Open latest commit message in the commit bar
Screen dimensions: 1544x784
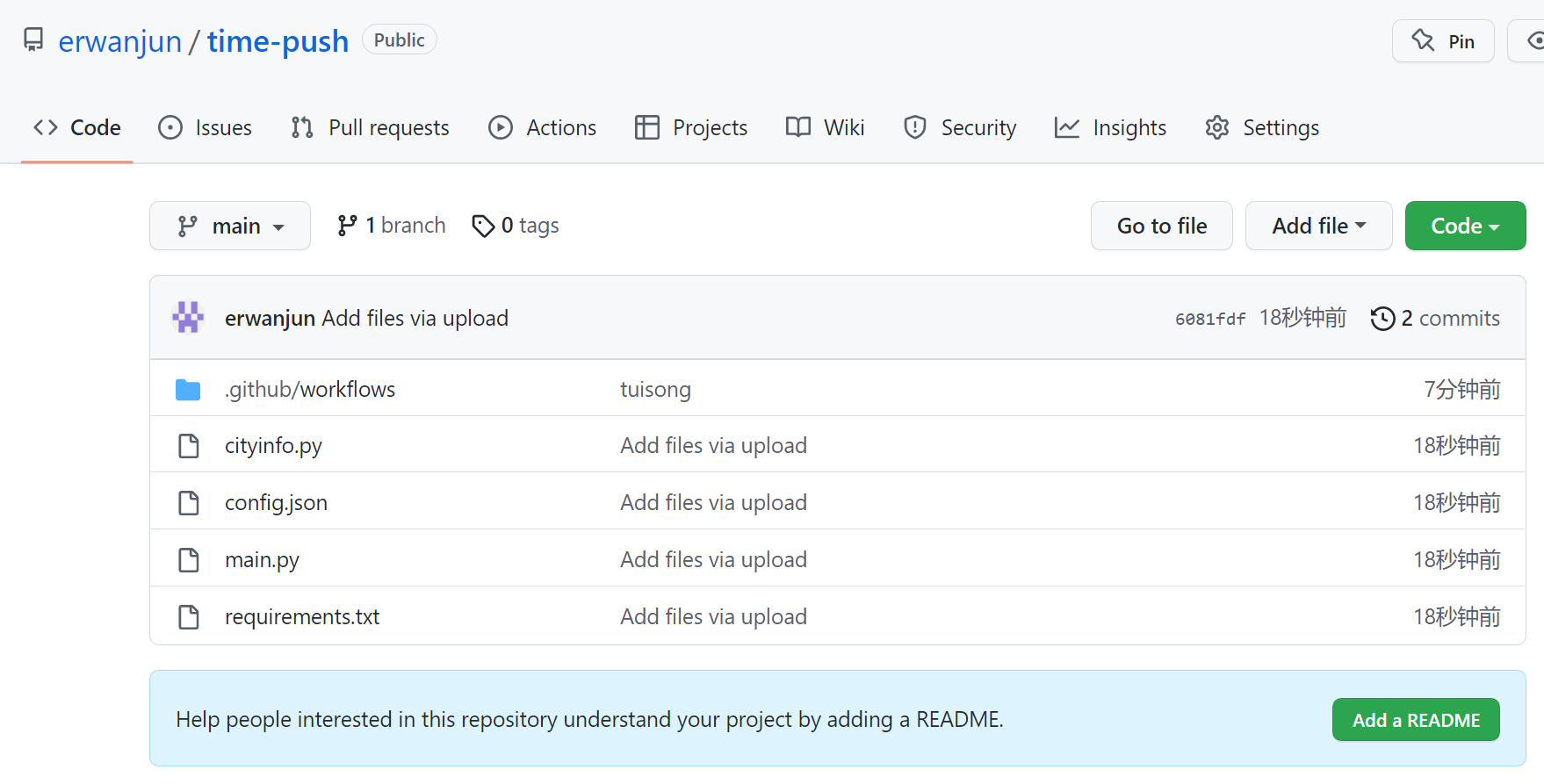pos(415,318)
